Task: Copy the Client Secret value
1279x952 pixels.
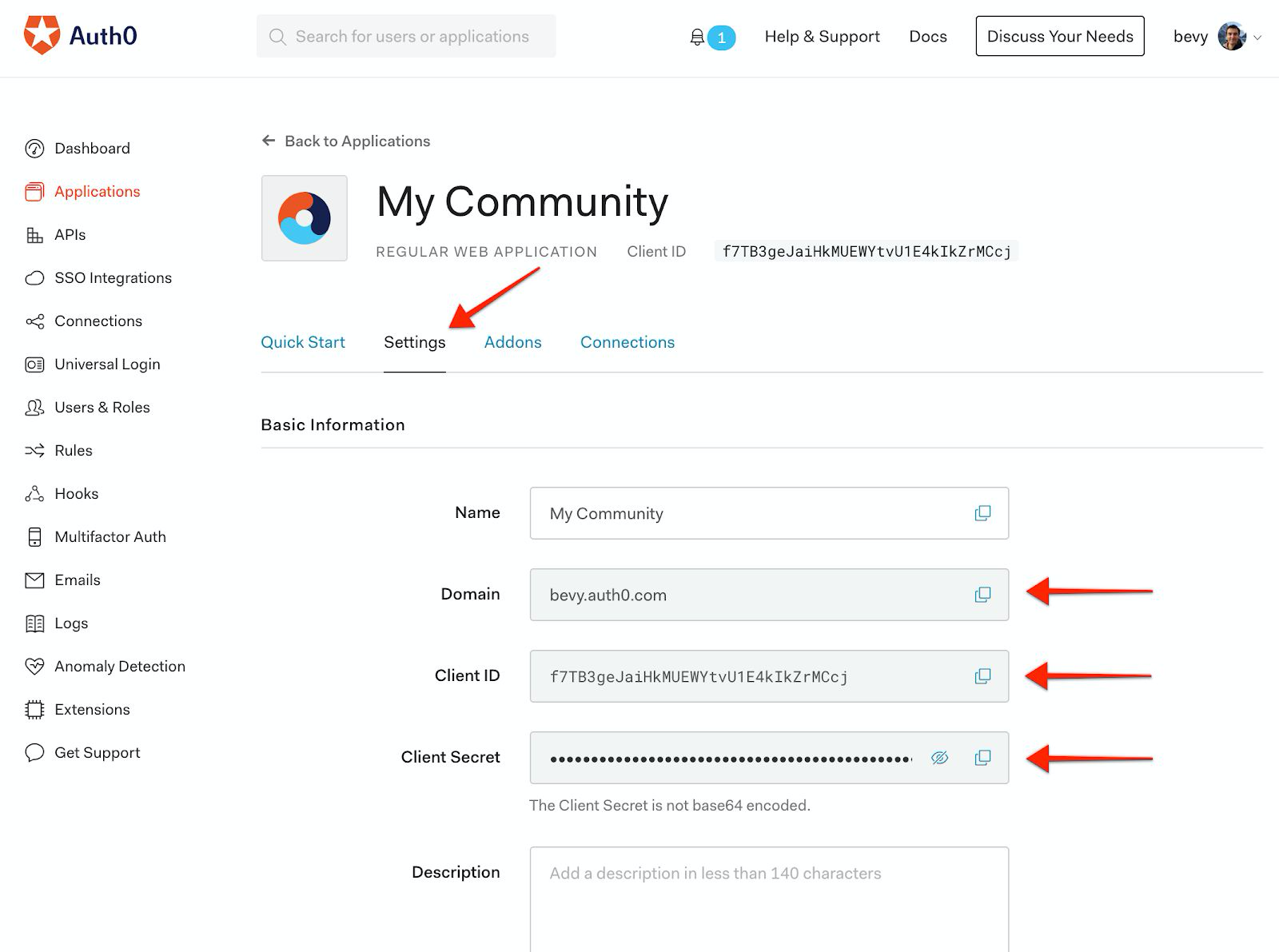Action: click(x=982, y=758)
